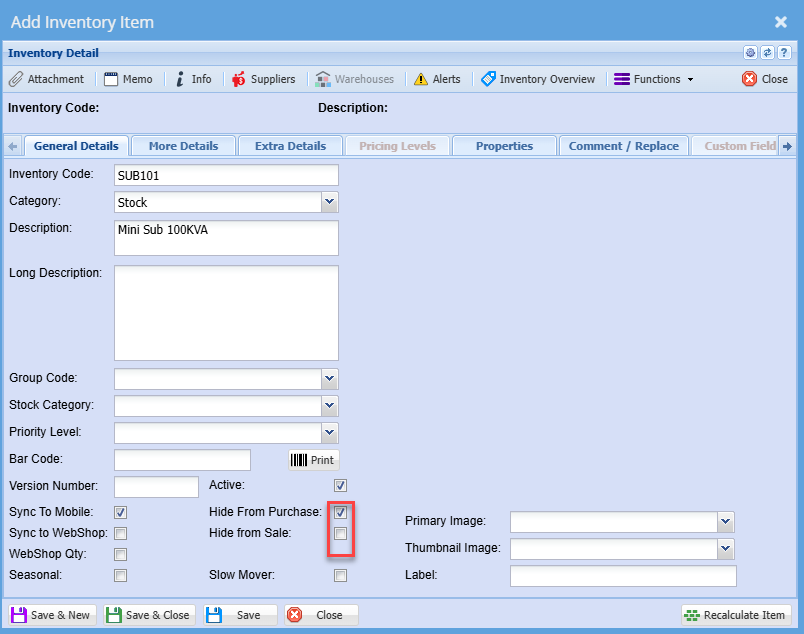The width and height of the screenshot is (804, 634).
Task: Enable the Slow Mover checkbox
Action: (x=341, y=576)
